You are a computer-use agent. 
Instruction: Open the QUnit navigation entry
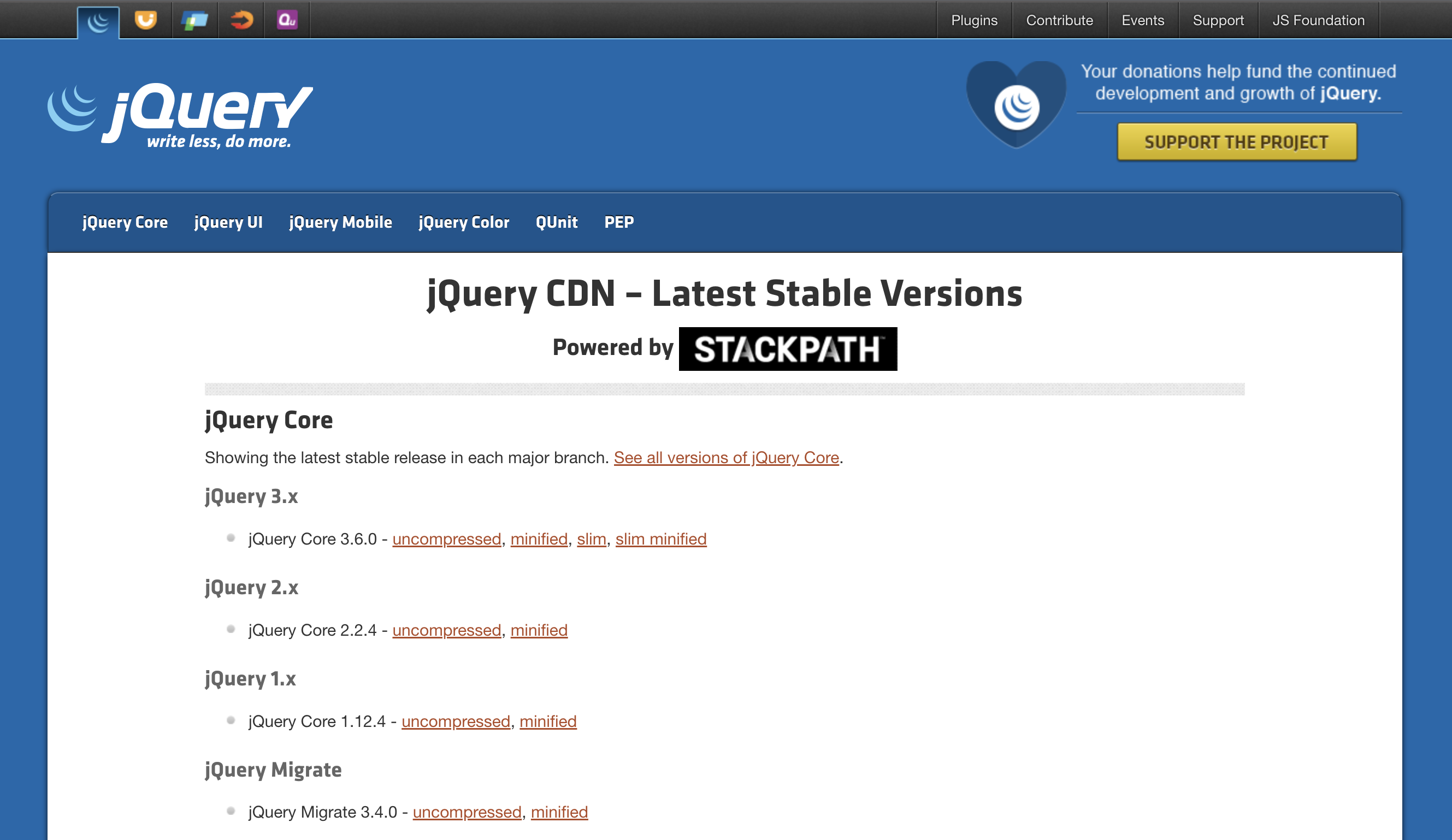click(557, 223)
